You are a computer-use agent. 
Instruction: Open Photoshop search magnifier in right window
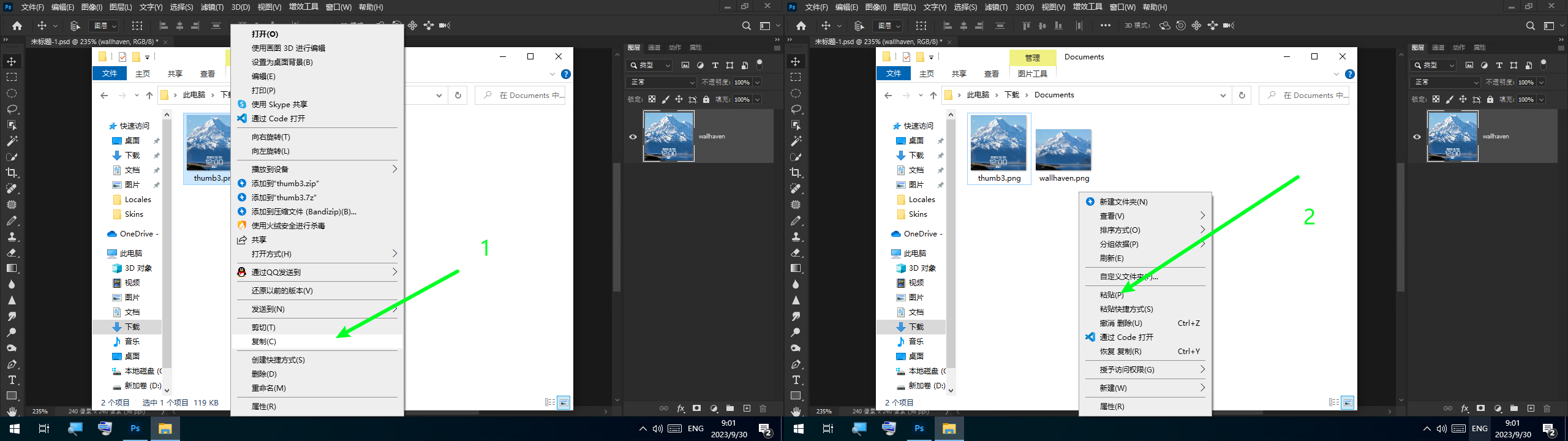pos(1530,26)
